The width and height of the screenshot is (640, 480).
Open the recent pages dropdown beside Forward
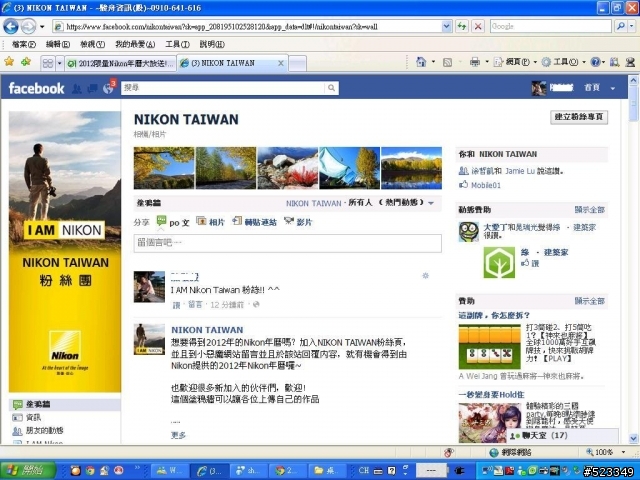[x=42, y=27]
